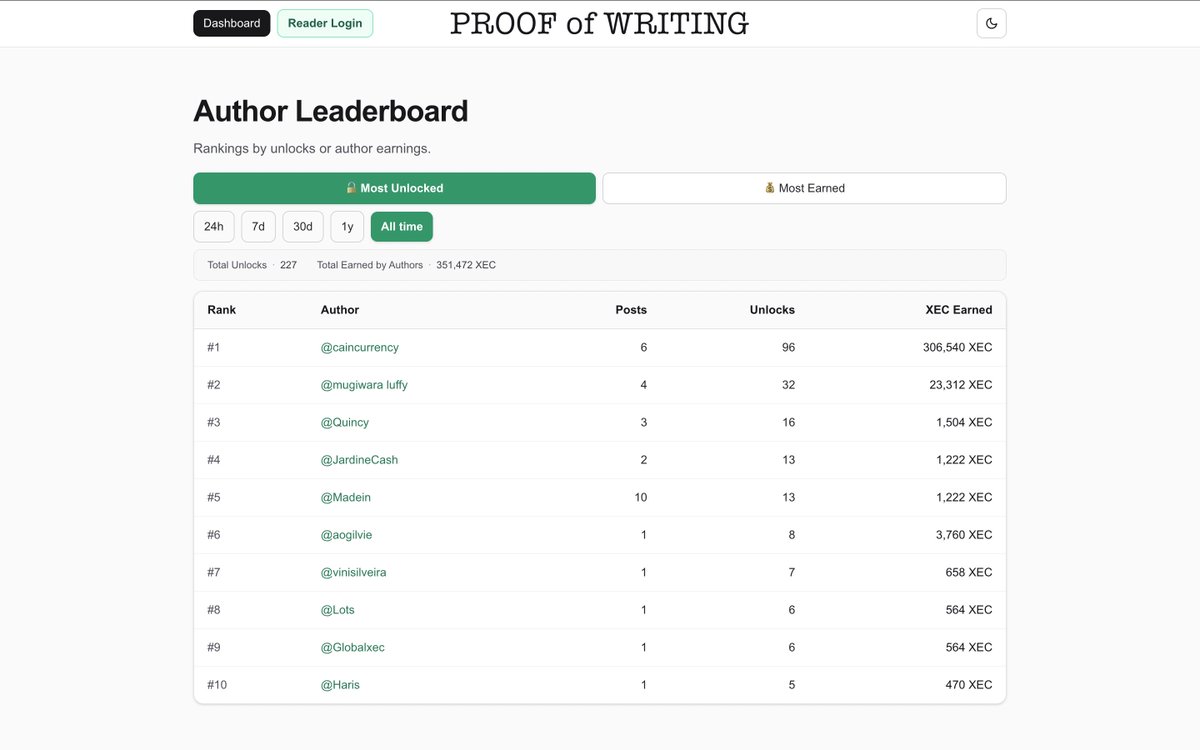Open the @aogilvie author page
1200x750 pixels.
[x=346, y=535]
